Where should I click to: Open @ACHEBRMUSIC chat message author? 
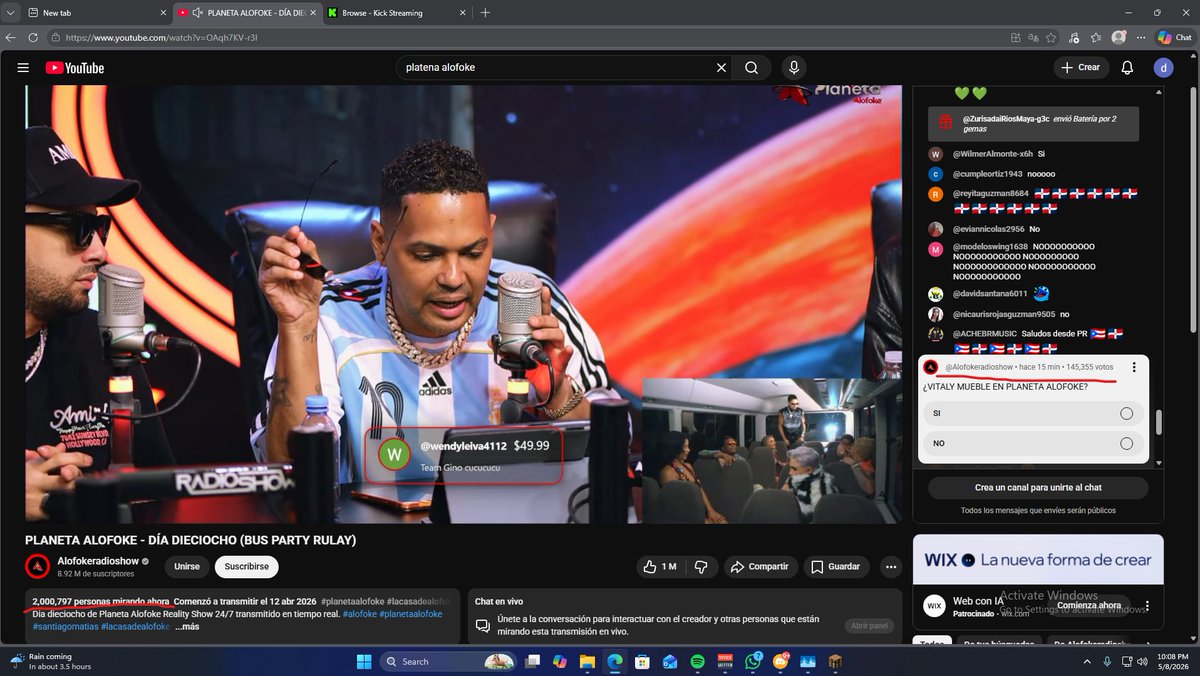[x=984, y=333]
